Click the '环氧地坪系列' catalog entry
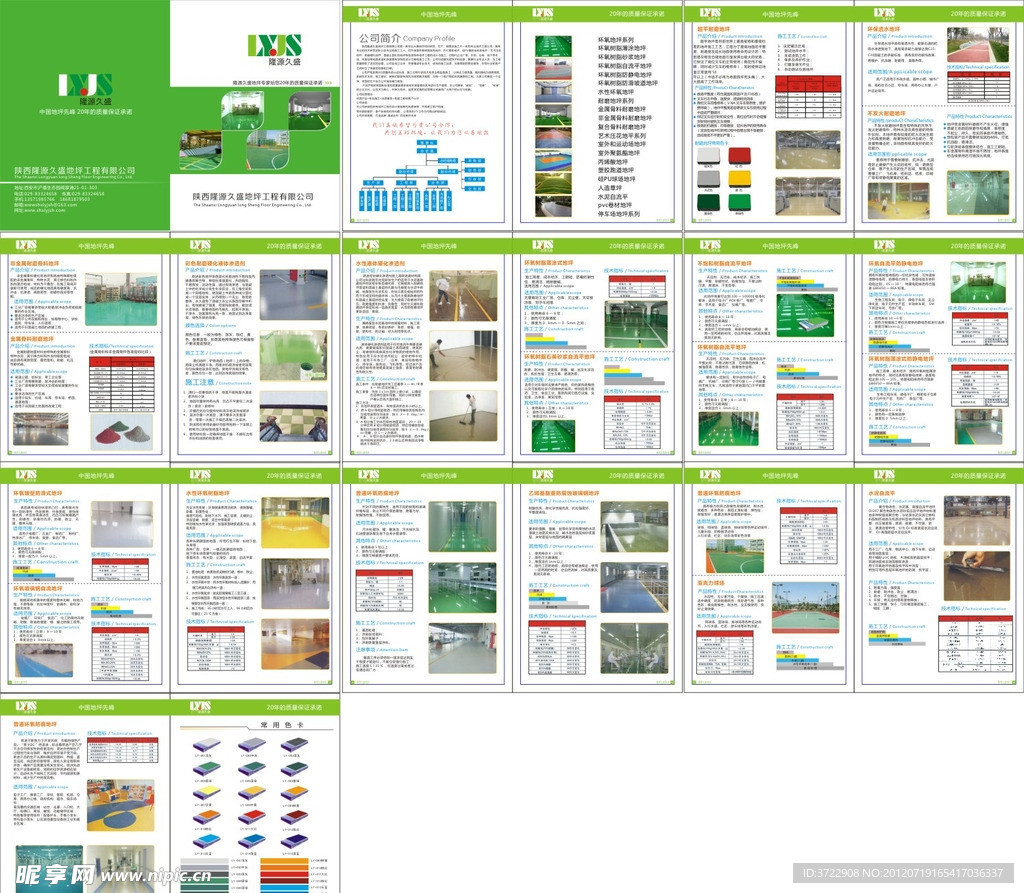This screenshot has width=1024, height=893. pyautogui.click(x=615, y=40)
